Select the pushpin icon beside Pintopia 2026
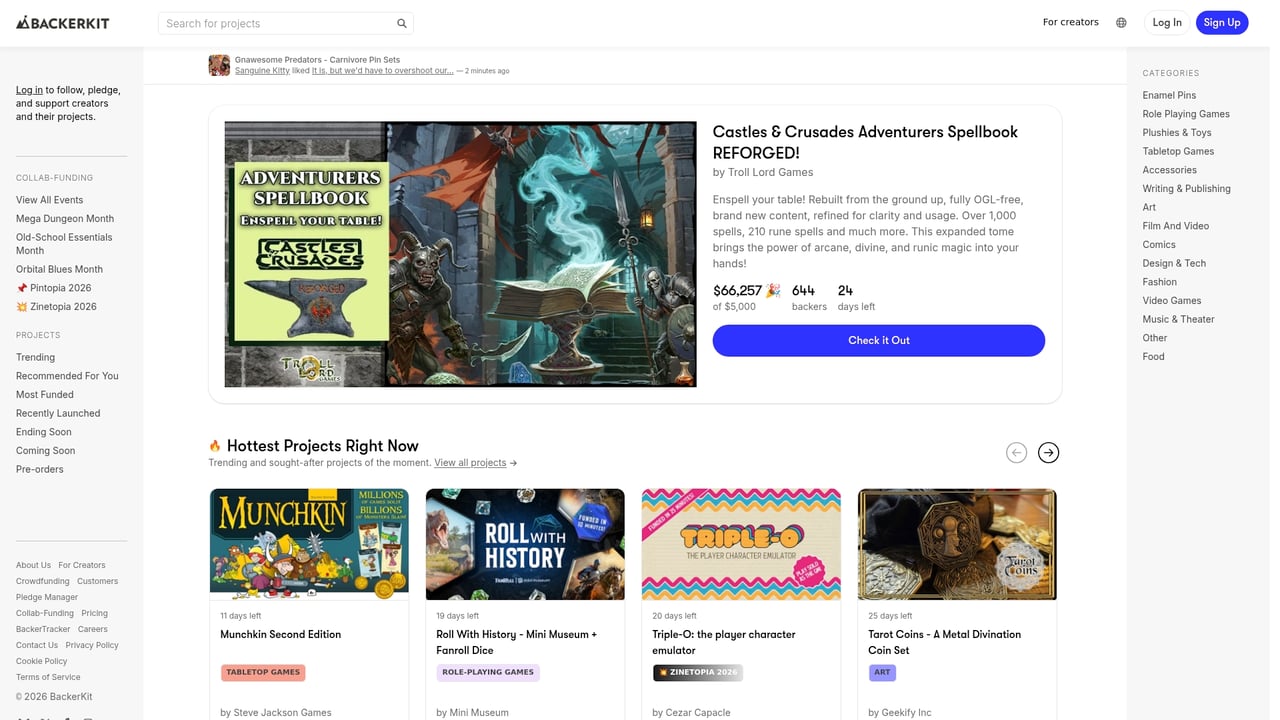This screenshot has height=720, width=1280. click(x=22, y=288)
